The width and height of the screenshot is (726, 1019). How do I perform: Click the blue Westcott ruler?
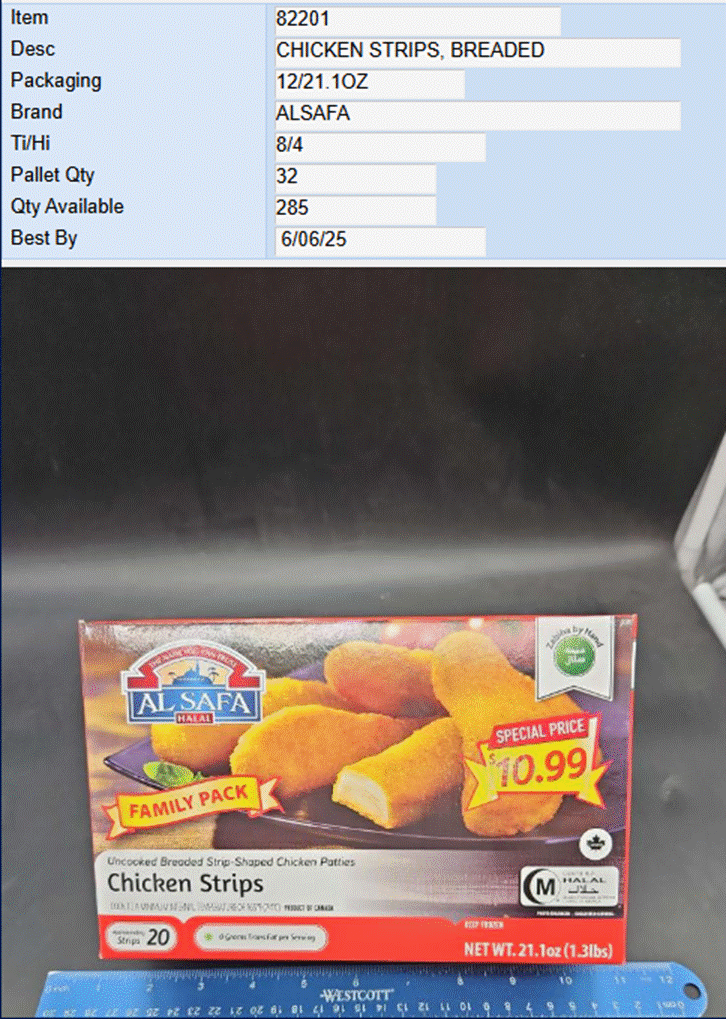click(x=370, y=994)
